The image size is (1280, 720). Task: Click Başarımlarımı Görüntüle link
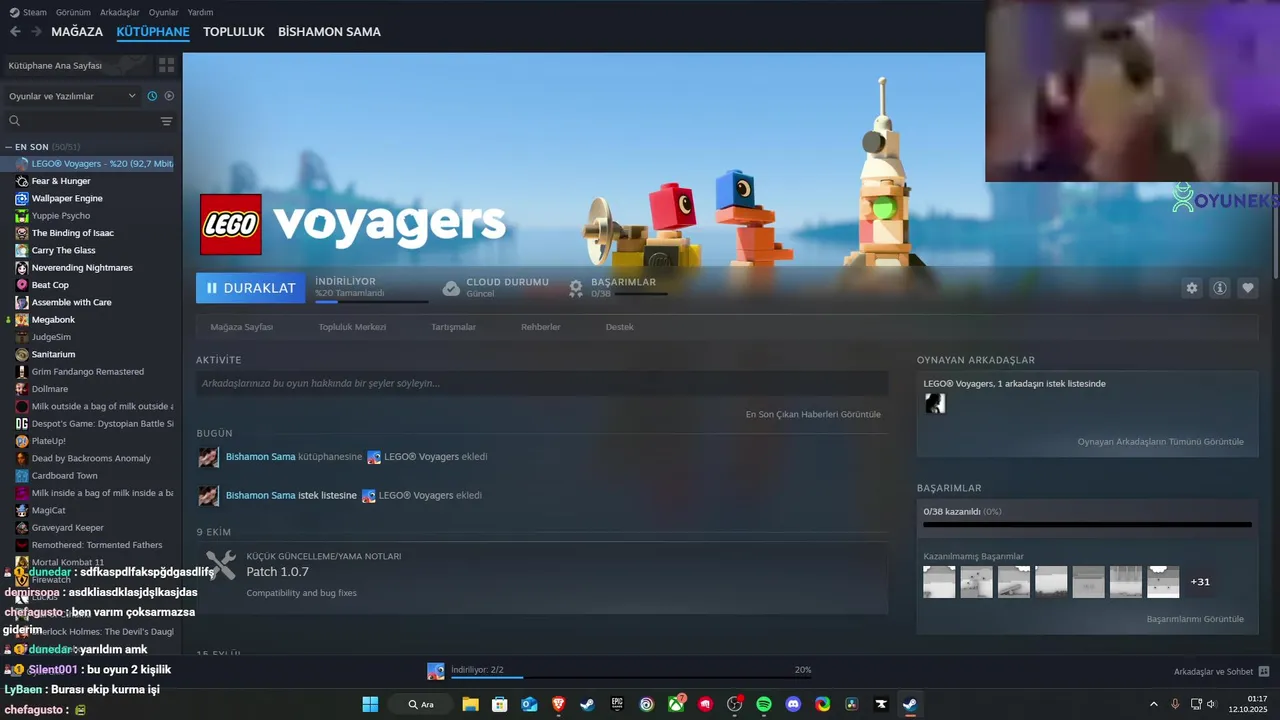[x=1195, y=619]
